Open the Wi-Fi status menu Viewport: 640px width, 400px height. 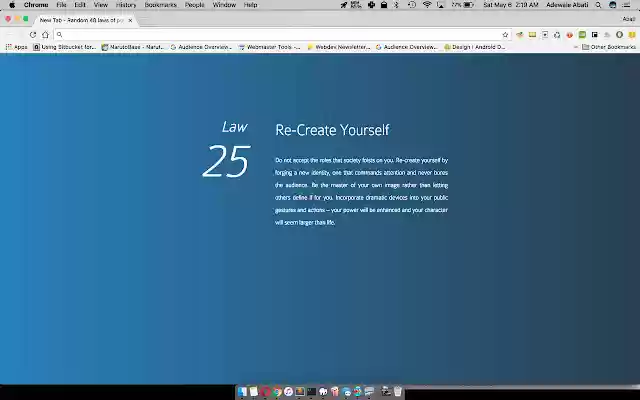[x=427, y=5]
